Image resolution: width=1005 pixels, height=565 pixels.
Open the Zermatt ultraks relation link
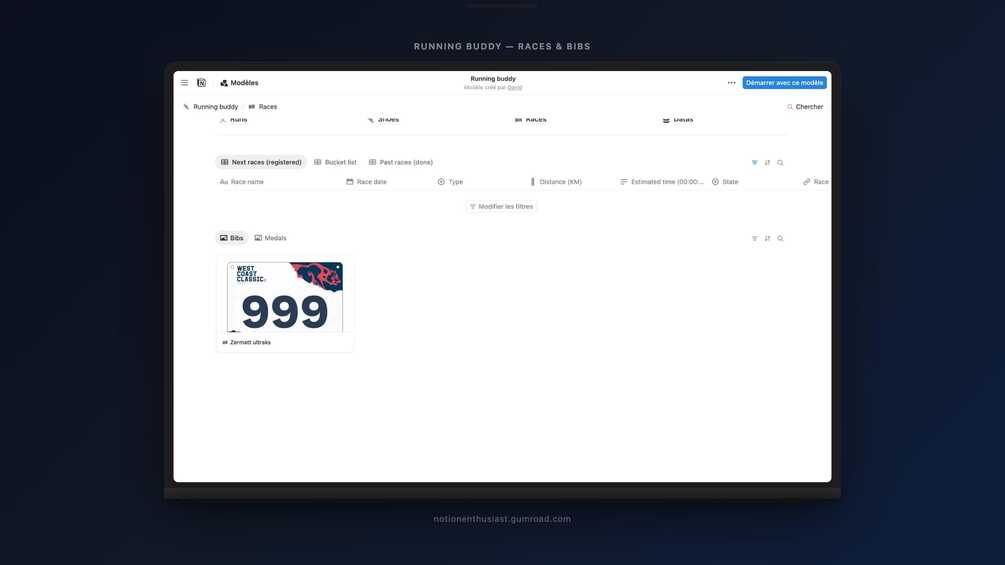246,343
